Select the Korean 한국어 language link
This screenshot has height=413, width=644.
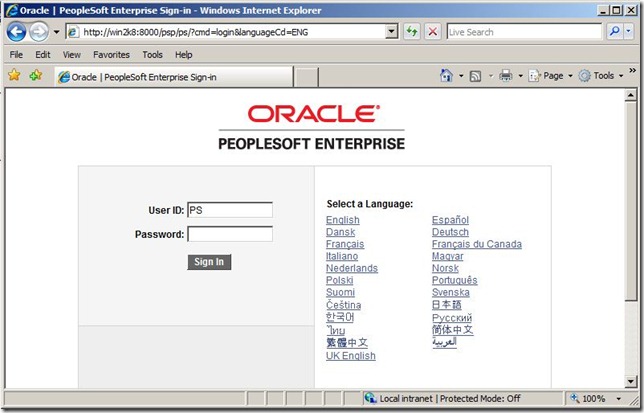click(340, 317)
